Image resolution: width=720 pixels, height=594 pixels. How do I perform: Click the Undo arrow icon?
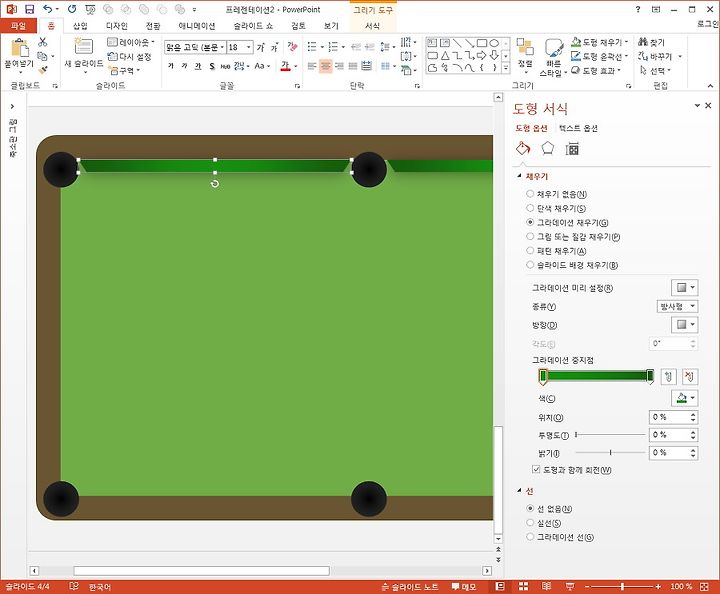pos(47,9)
